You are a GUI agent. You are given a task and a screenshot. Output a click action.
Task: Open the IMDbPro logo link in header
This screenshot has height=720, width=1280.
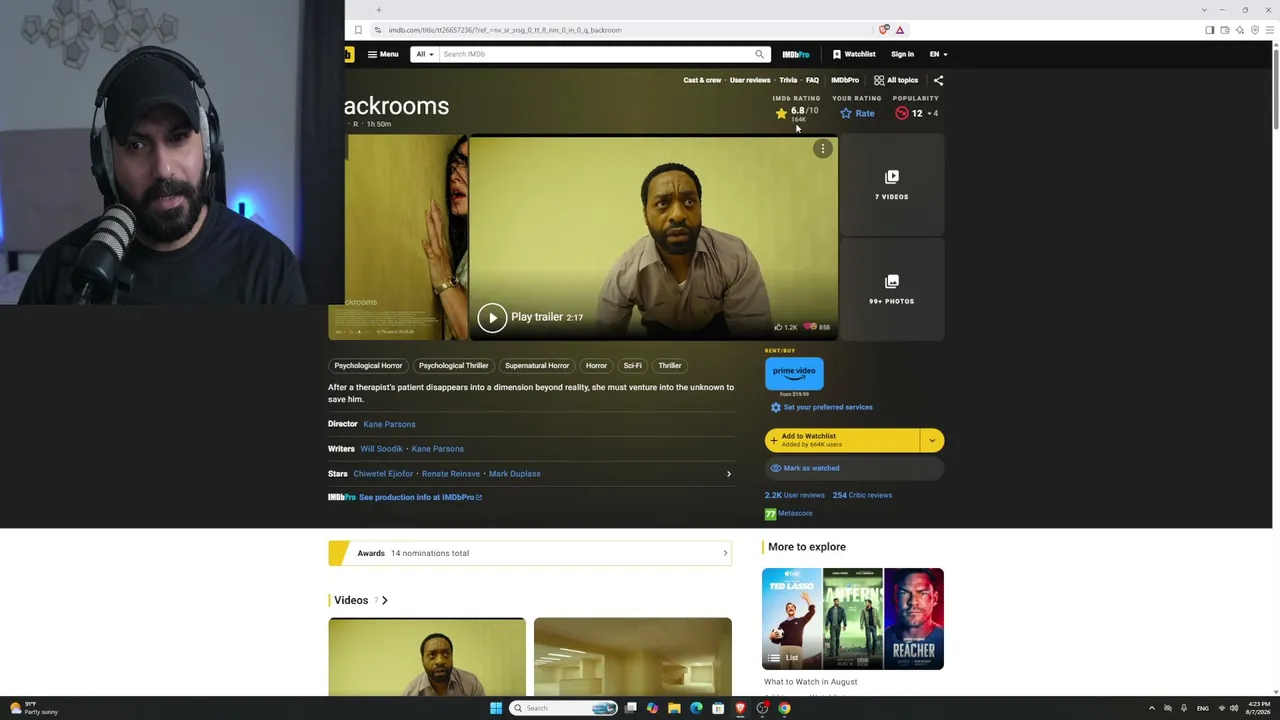(x=796, y=54)
